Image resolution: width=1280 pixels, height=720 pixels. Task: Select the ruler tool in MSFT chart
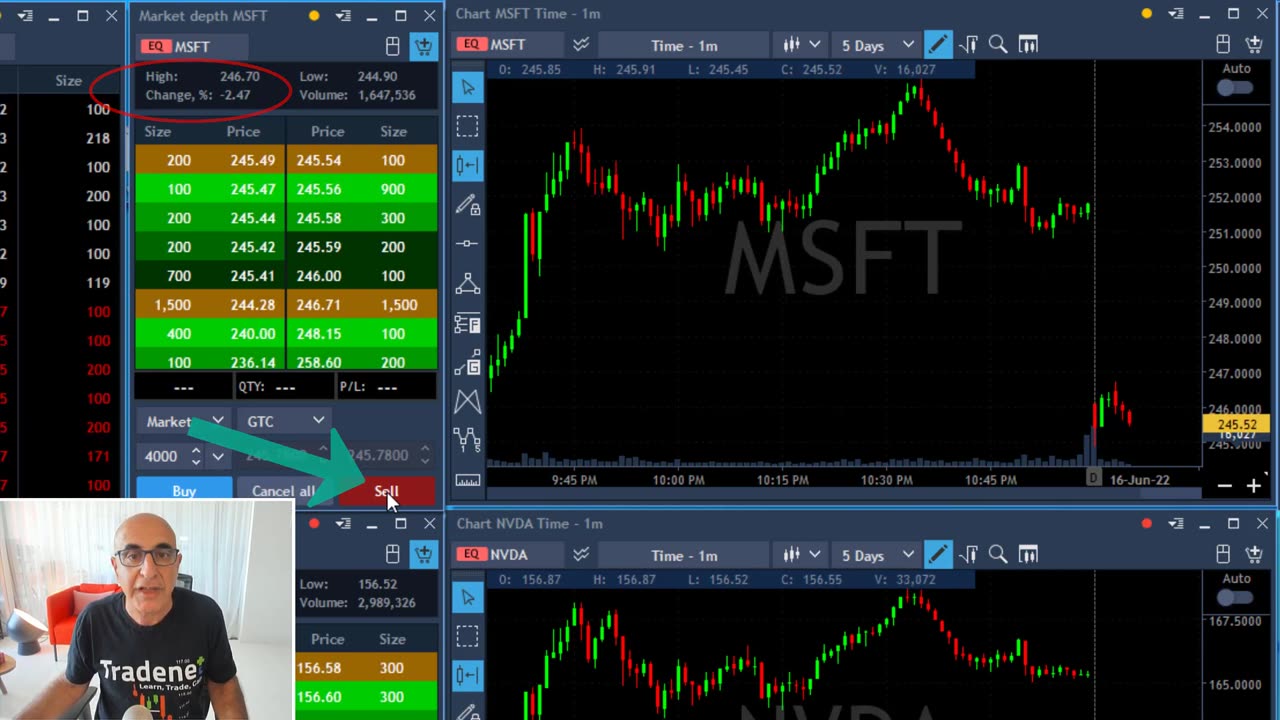point(467,480)
